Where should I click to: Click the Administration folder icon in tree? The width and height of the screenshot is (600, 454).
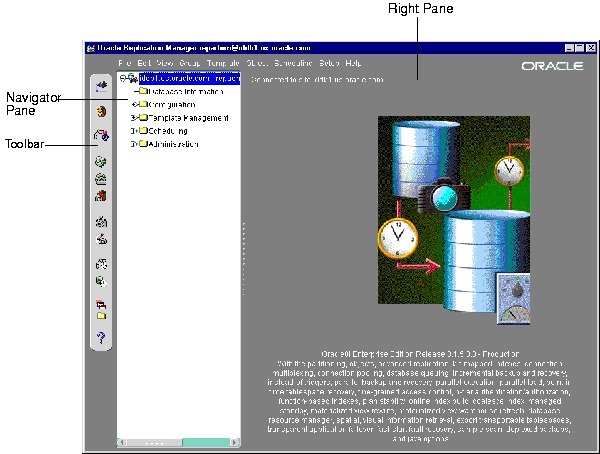pos(143,143)
